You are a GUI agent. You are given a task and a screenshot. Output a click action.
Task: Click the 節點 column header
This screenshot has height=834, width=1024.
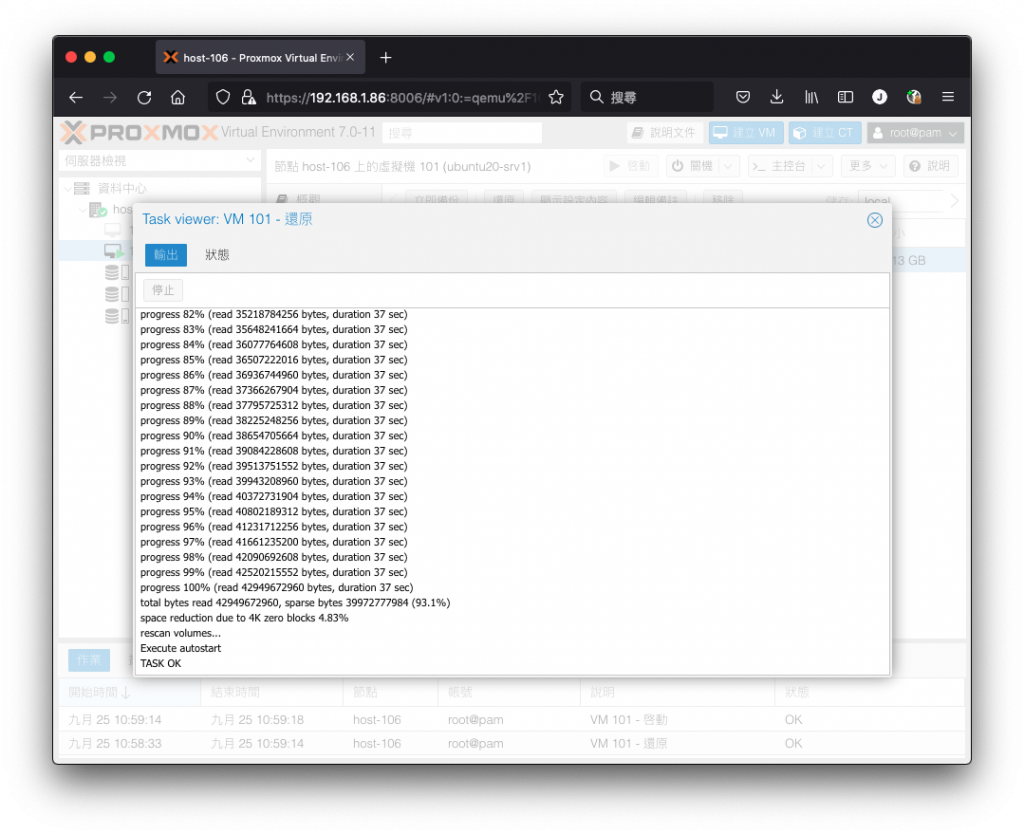tap(390, 692)
